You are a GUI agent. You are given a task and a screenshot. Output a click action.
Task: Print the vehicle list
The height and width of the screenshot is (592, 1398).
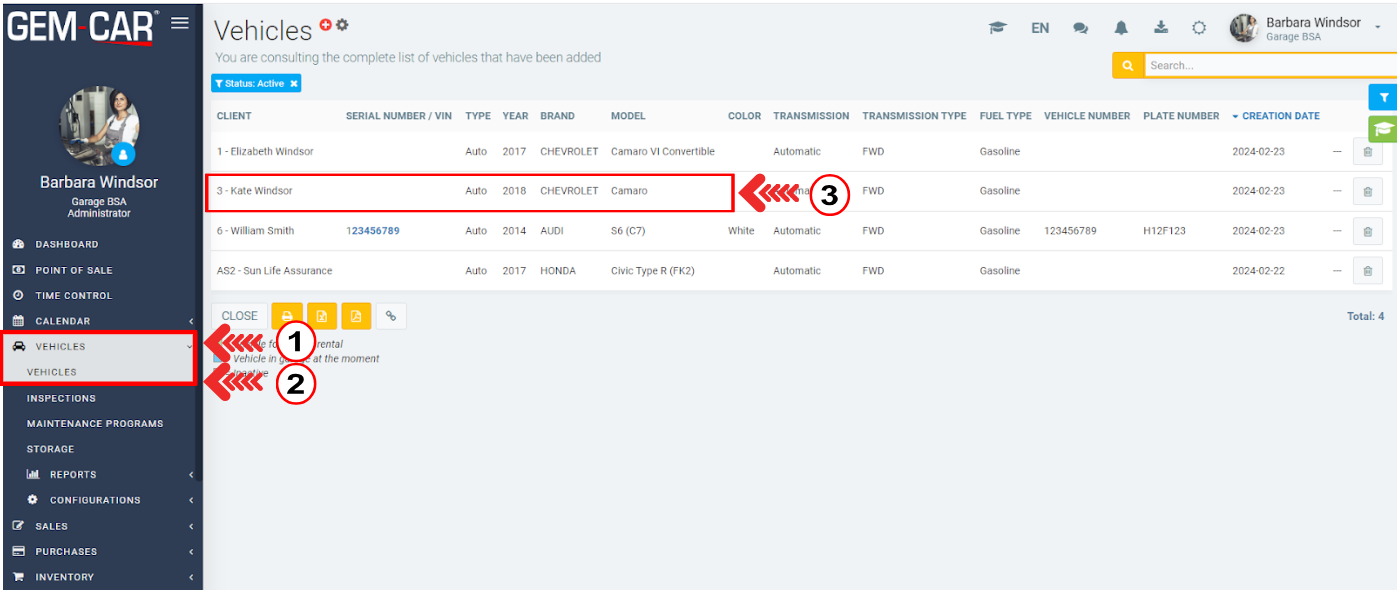(287, 316)
